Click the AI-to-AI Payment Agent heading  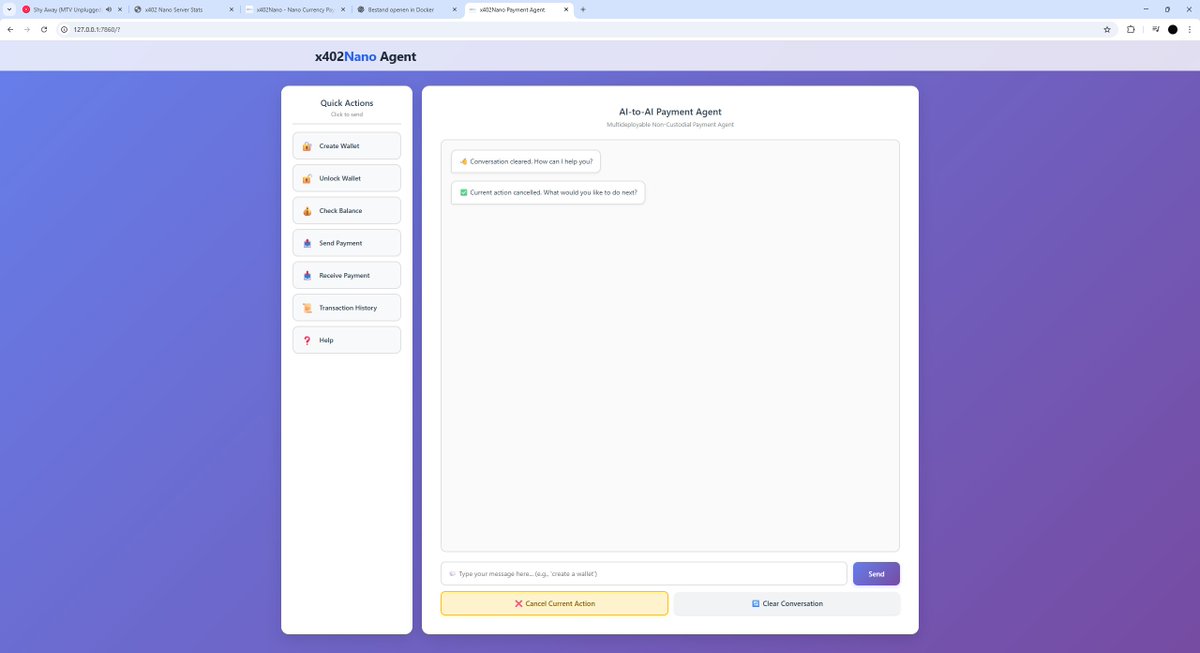pos(670,112)
